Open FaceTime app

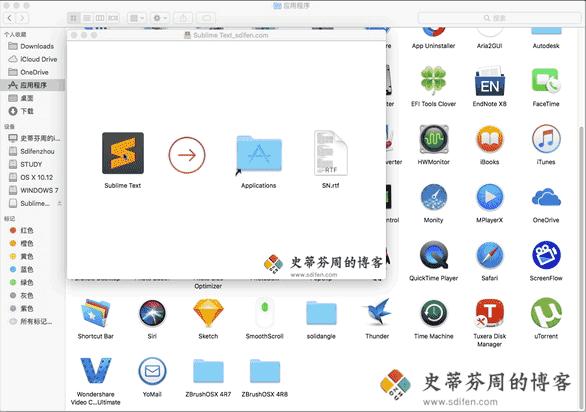546,81
